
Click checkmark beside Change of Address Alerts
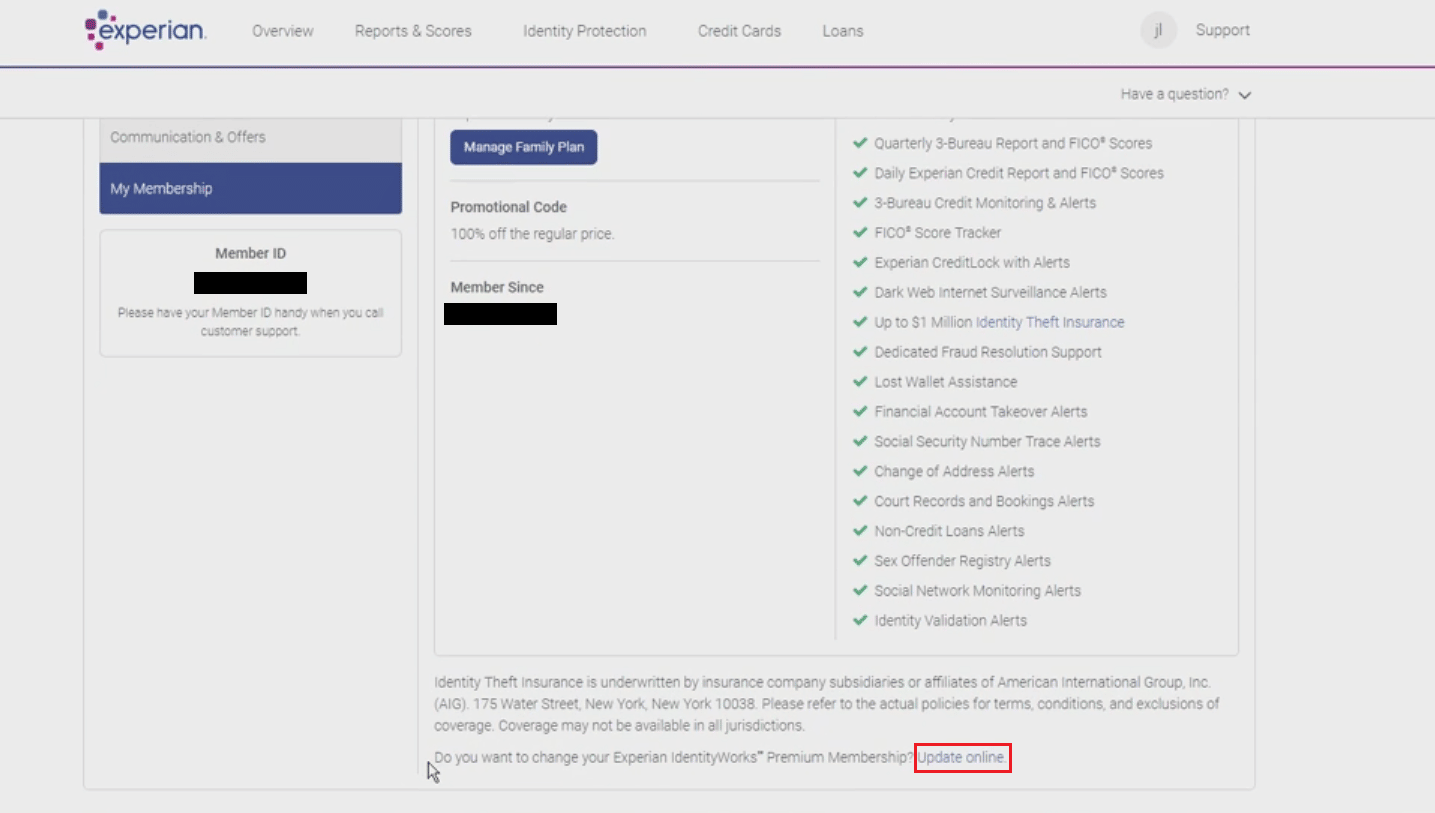coord(859,472)
